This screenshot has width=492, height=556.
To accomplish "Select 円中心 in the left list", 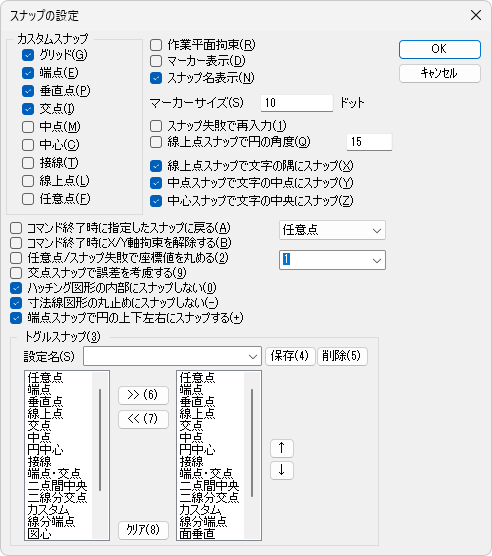I will (45, 450).
